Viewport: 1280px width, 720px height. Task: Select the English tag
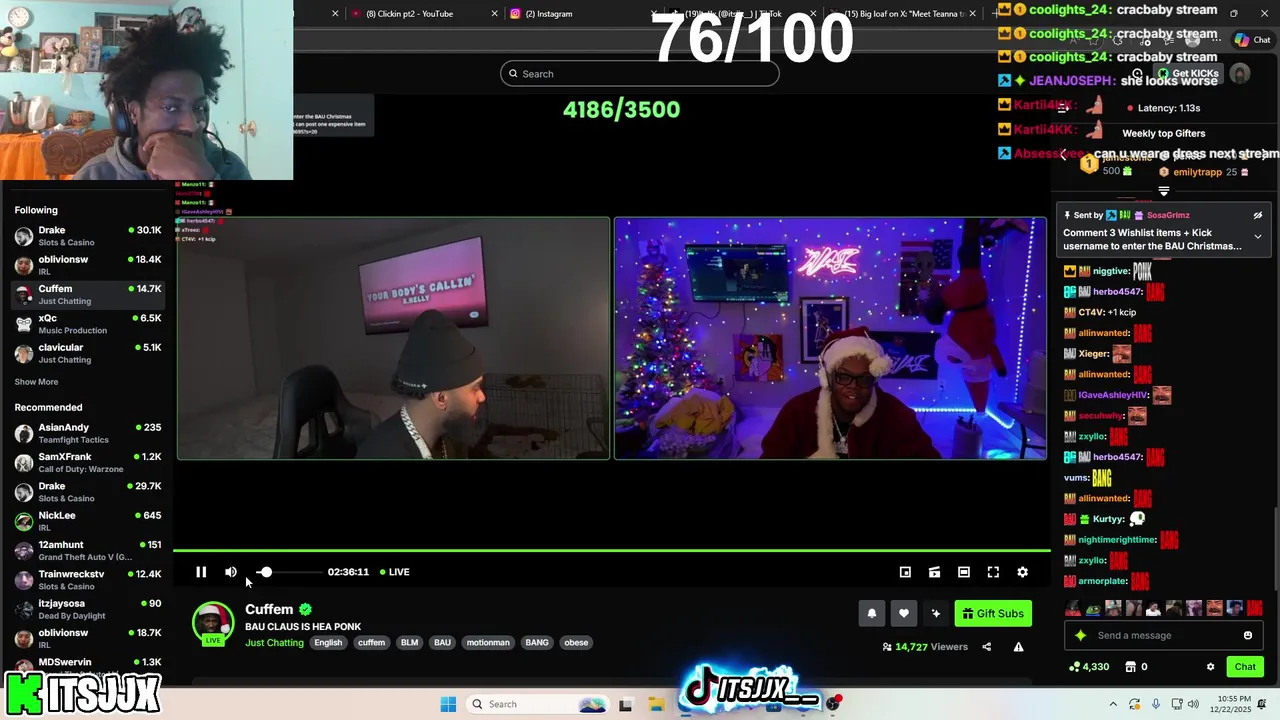point(328,643)
